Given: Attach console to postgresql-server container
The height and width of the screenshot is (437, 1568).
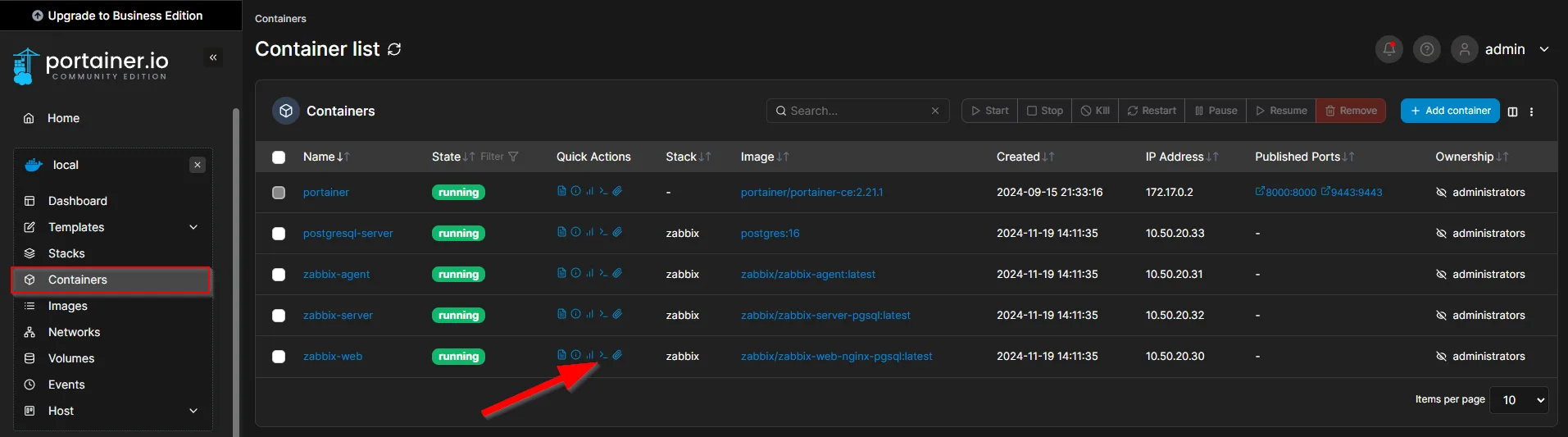Looking at the screenshot, I should tap(617, 232).
